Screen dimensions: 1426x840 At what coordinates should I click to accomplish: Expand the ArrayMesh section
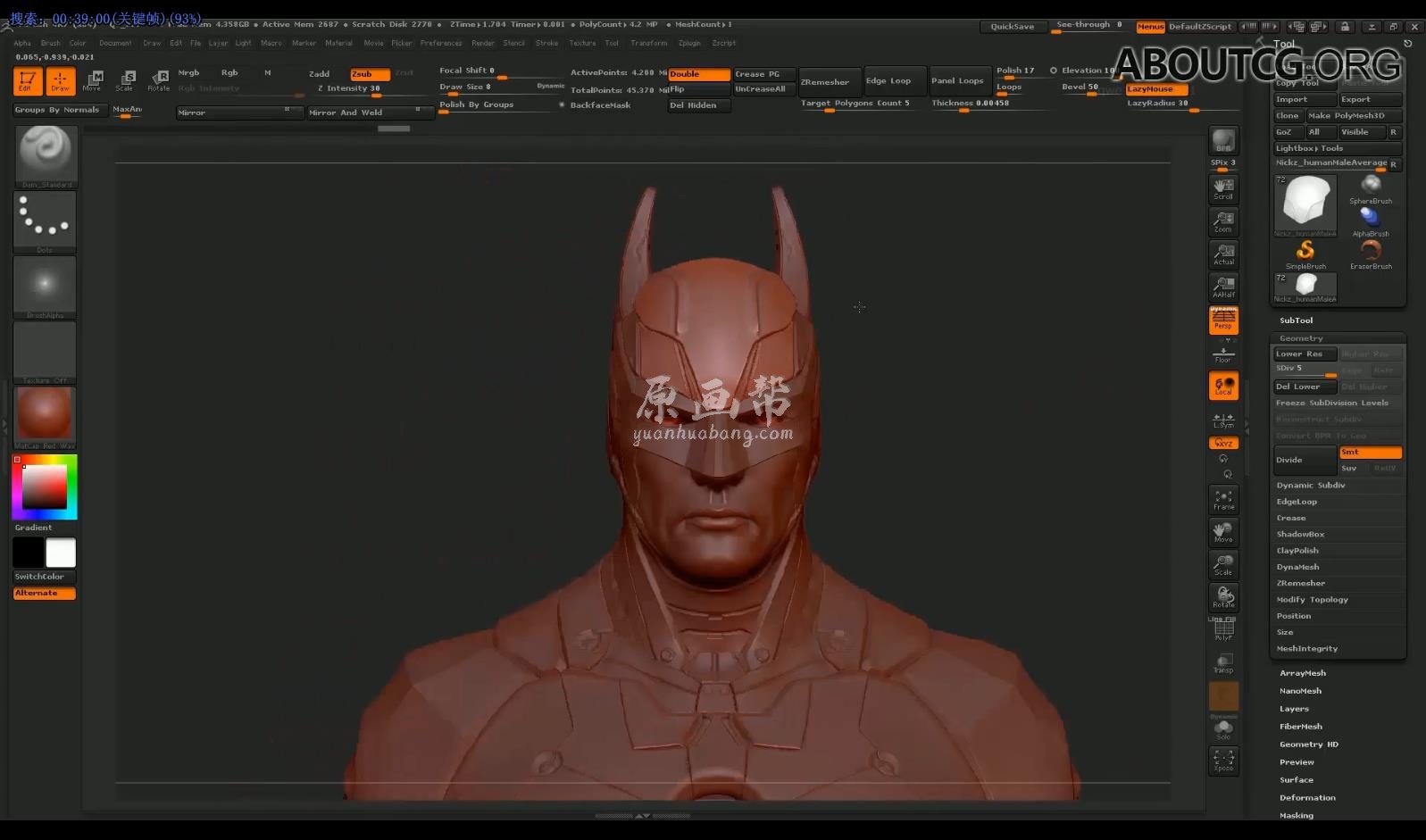pyautogui.click(x=1302, y=673)
